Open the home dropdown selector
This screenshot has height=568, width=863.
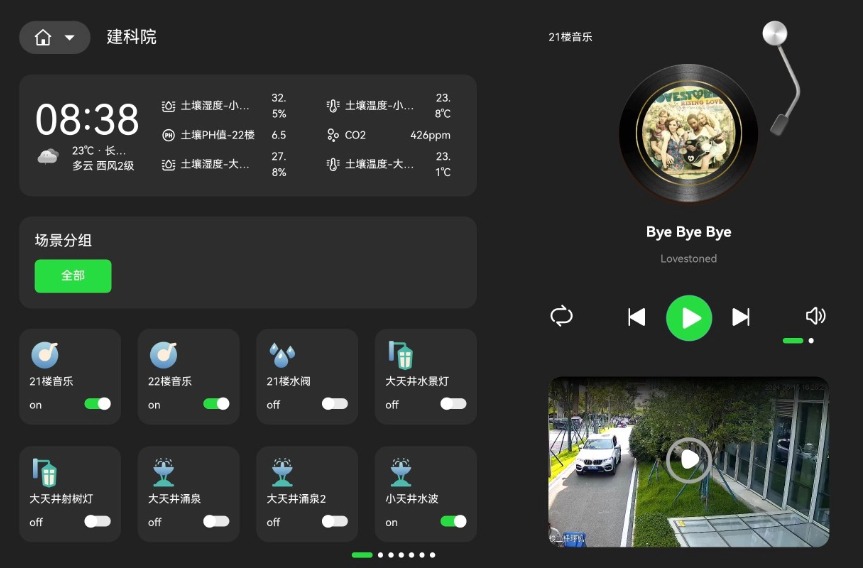tap(55, 38)
